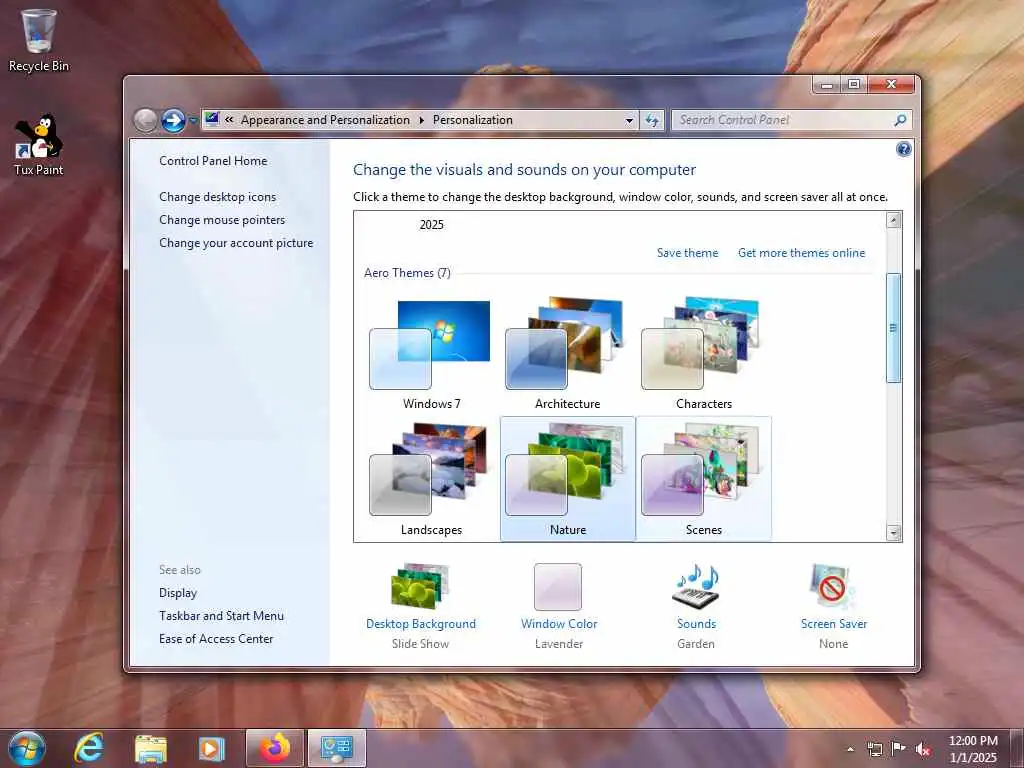Click the muted volume tray icon
The width and height of the screenshot is (1024, 768).
tap(923, 749)
